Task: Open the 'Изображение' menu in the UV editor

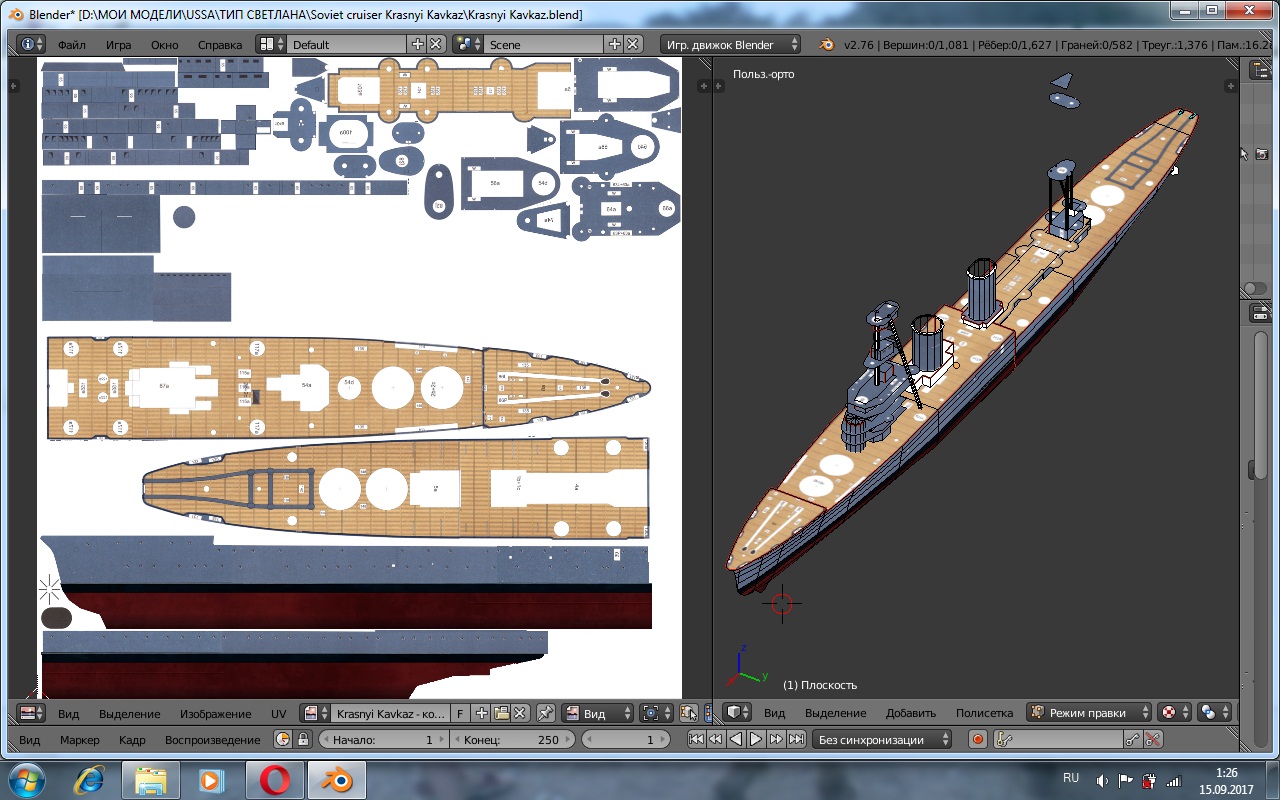Action: tap(215, 714)
